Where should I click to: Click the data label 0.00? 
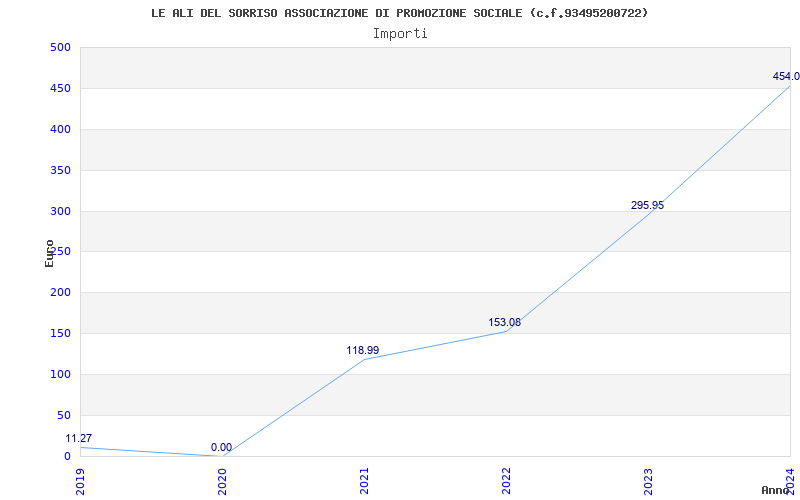(221, 447)
